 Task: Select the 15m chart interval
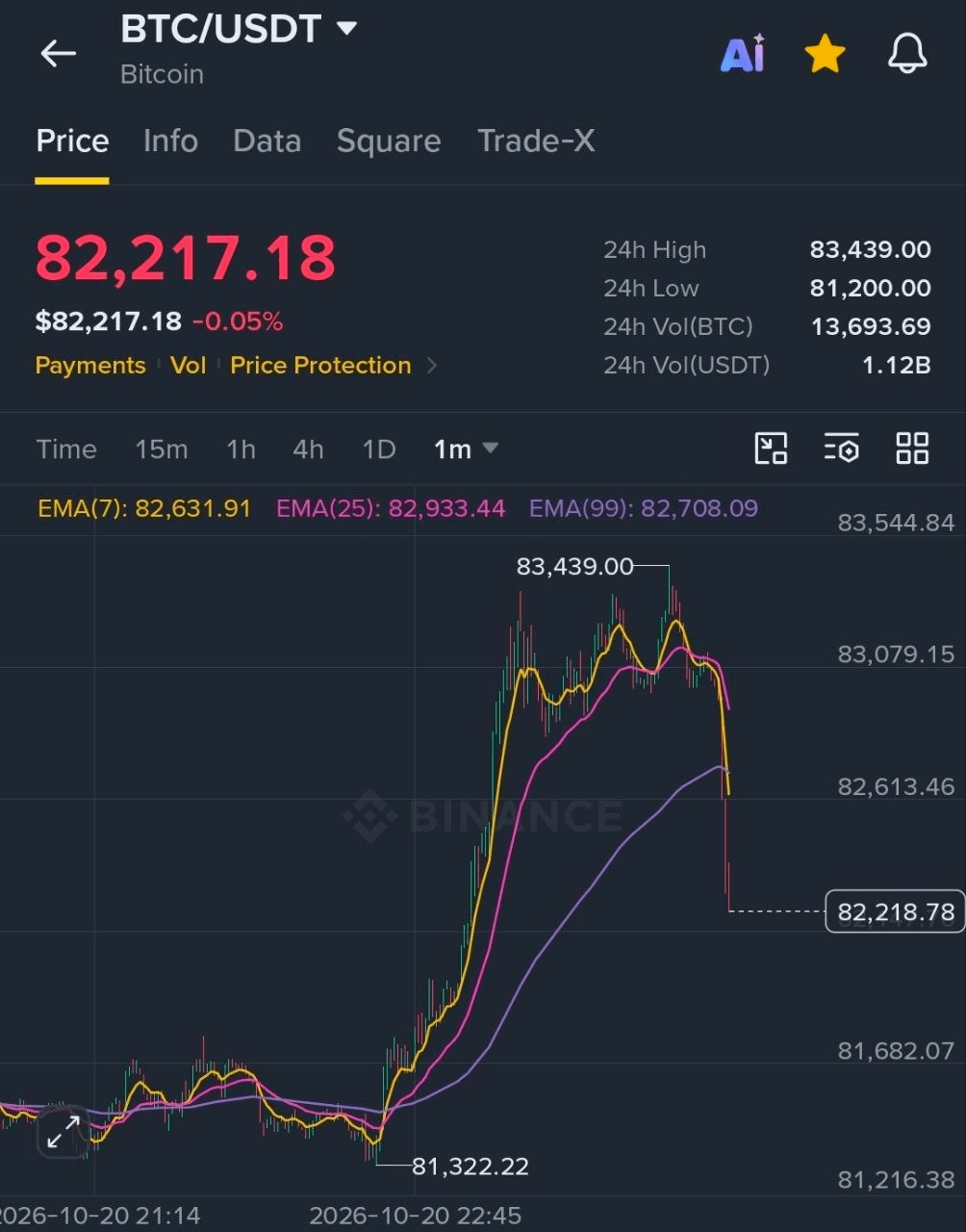[x=162, y=449]
